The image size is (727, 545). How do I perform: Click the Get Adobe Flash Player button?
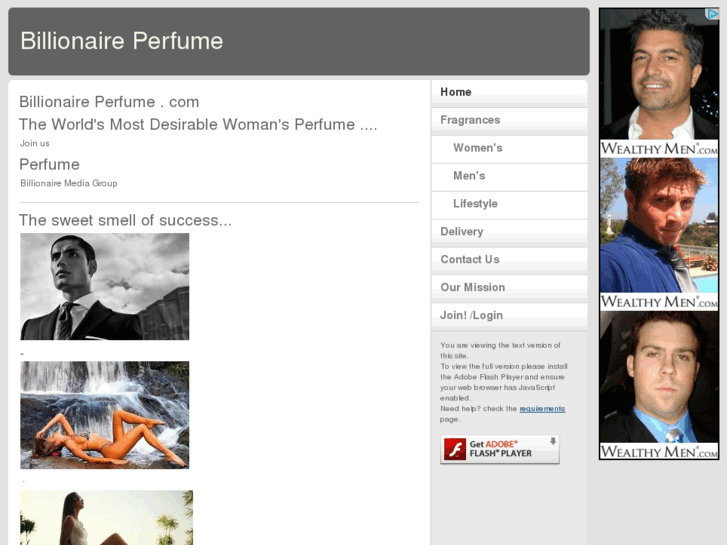tap(500, 449)
